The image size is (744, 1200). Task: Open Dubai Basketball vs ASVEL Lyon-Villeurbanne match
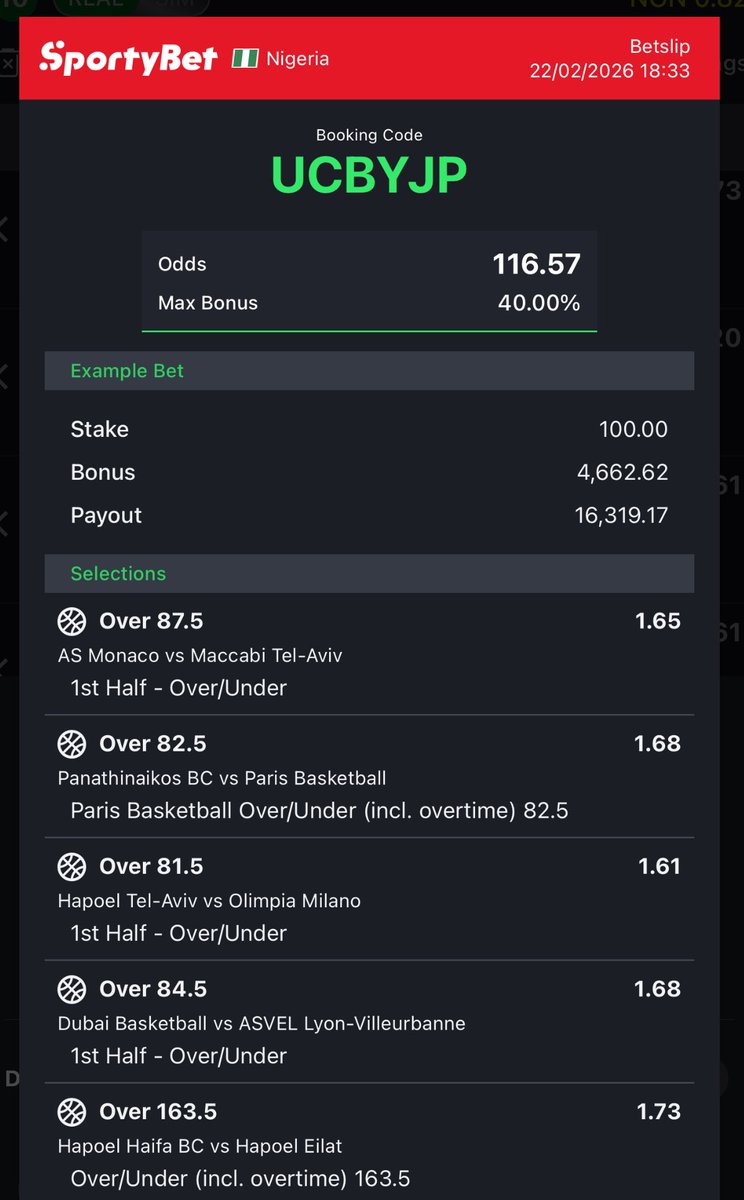[x=261, y=1023]
